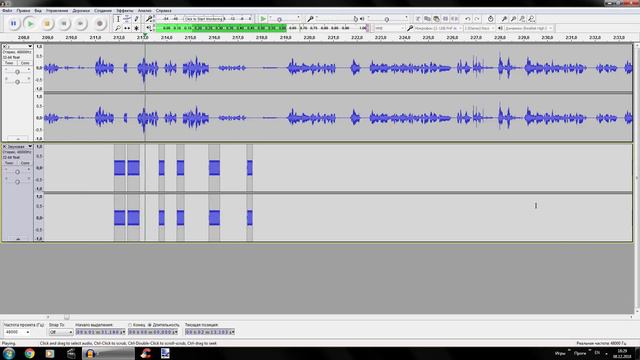Click the horizontal scrollbar thumb

(x=67, y=317)
